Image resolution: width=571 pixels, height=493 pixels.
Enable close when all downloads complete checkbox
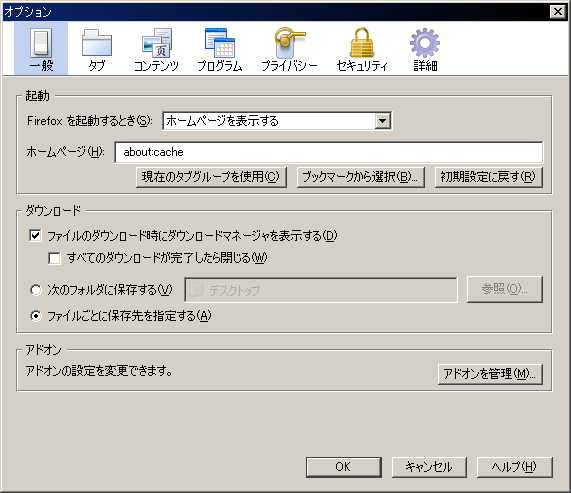pos(54,258)
